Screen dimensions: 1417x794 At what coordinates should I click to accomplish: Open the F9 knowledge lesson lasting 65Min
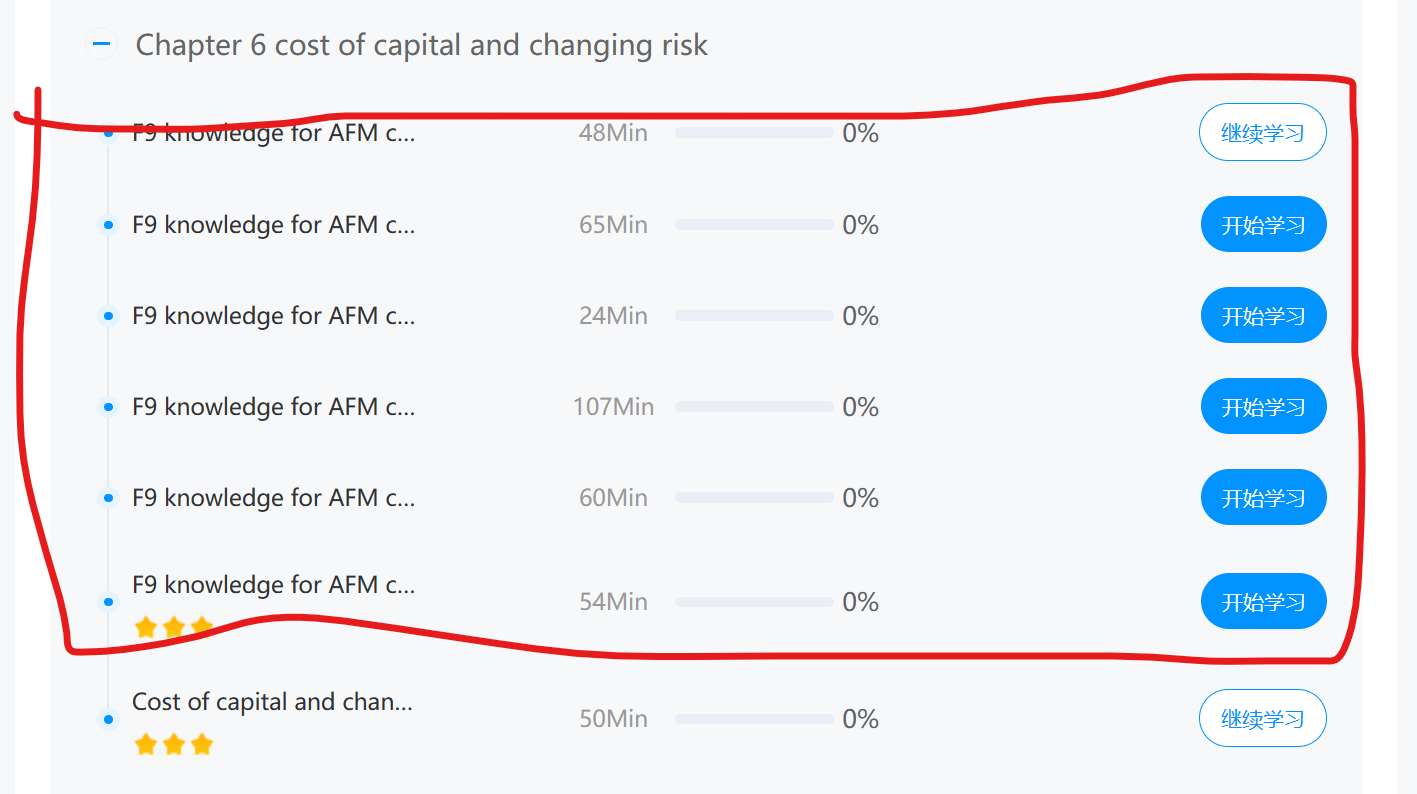click(273, 224)
